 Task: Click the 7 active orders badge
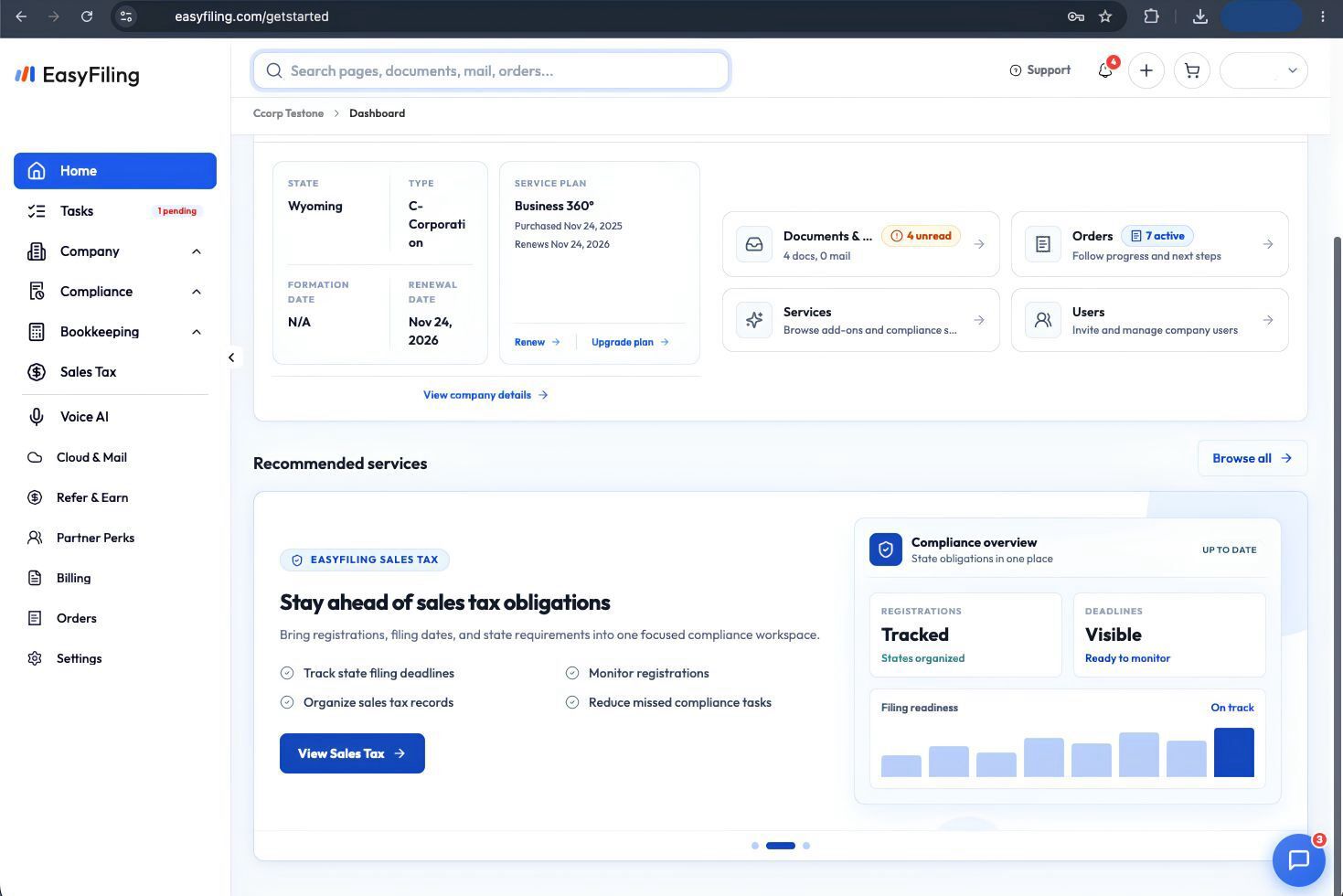1157,236
